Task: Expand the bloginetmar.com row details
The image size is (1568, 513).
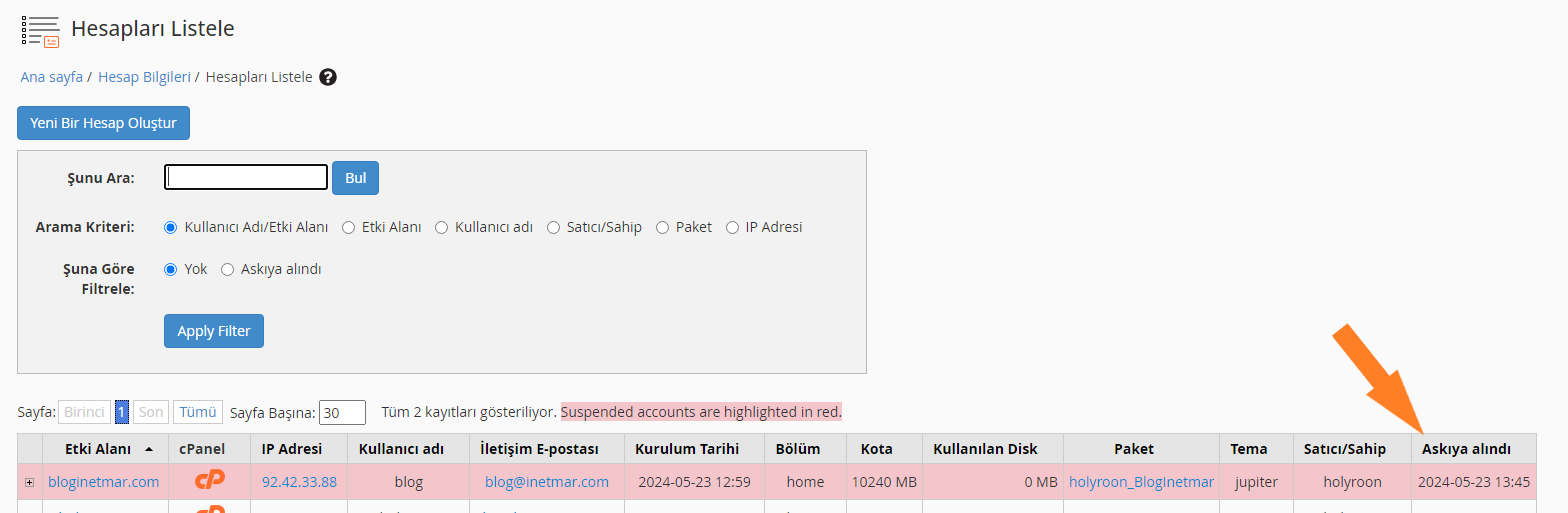Action: 30,482
